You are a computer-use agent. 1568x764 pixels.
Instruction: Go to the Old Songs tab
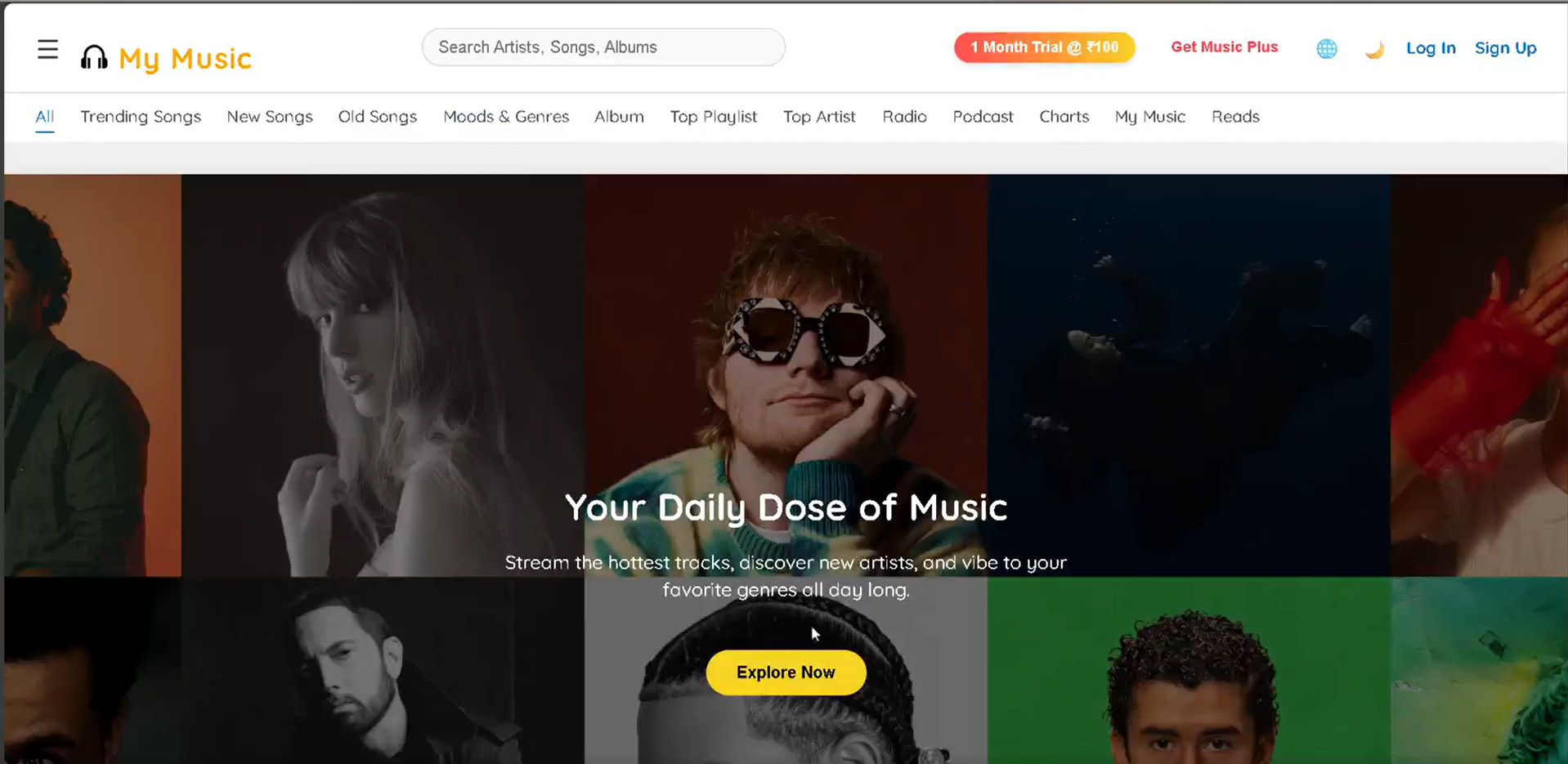tap(378, 117)
